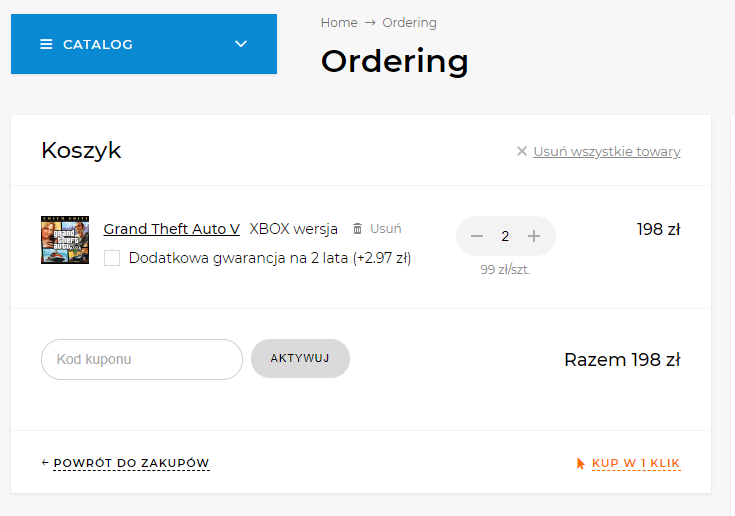Increase quantity with the plus button

click(534, 236)
